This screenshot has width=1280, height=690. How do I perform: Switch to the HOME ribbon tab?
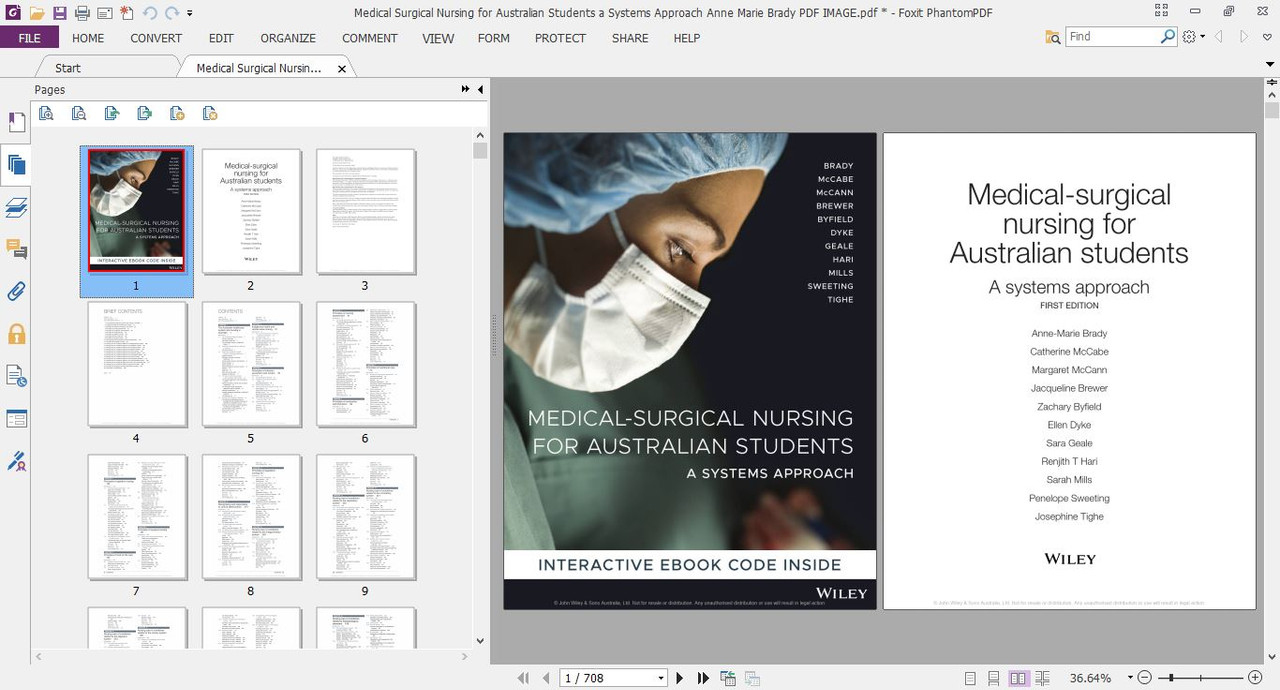click(88, 38)
